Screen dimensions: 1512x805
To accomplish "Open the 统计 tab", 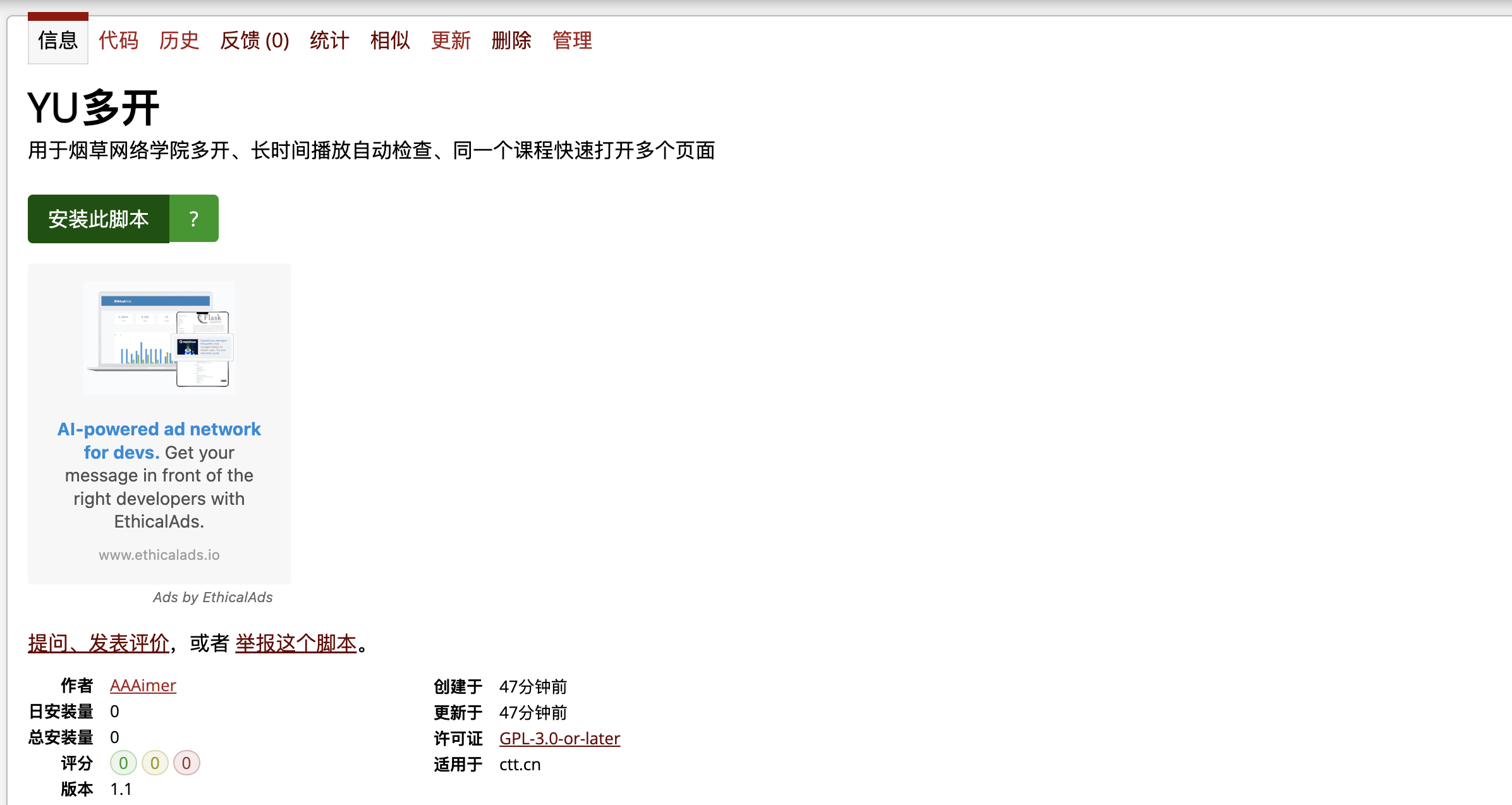I will point(329,40).
